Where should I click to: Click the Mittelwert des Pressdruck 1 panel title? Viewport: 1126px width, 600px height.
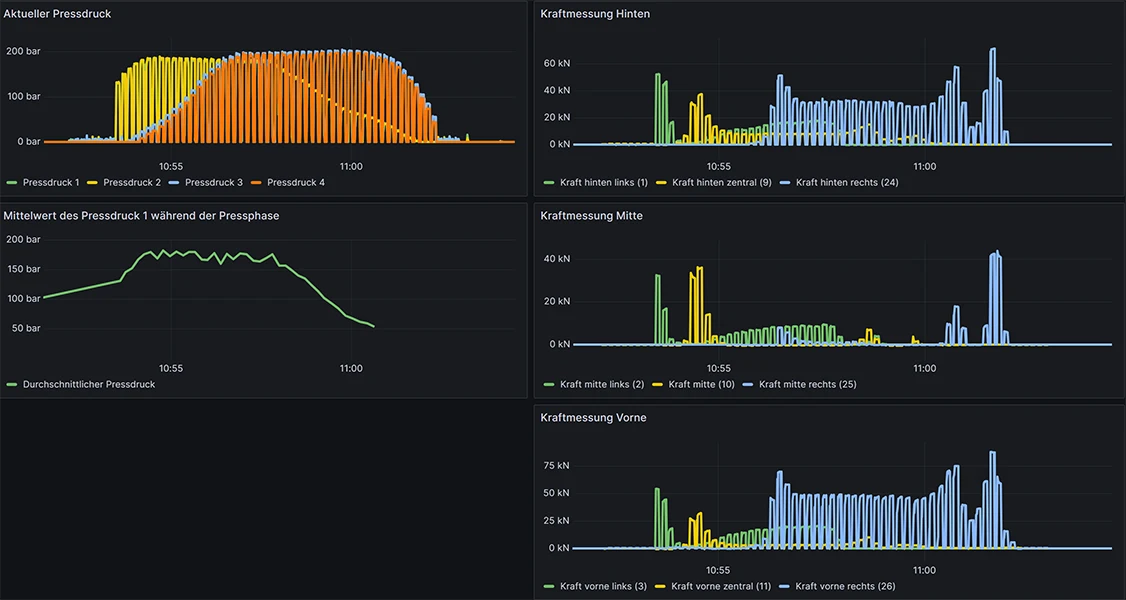click(x=141, y=215)
